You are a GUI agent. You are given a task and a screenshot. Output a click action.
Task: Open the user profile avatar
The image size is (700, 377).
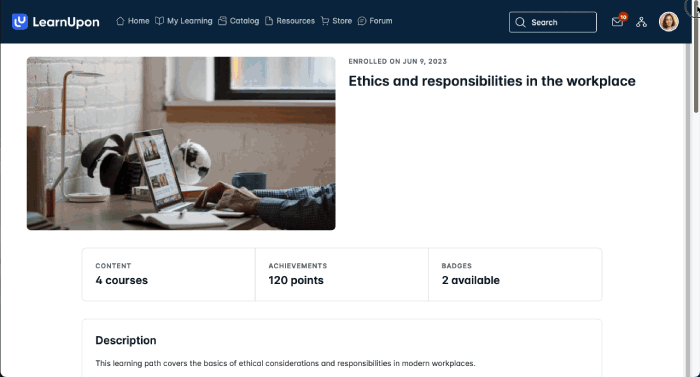point(669,21)
